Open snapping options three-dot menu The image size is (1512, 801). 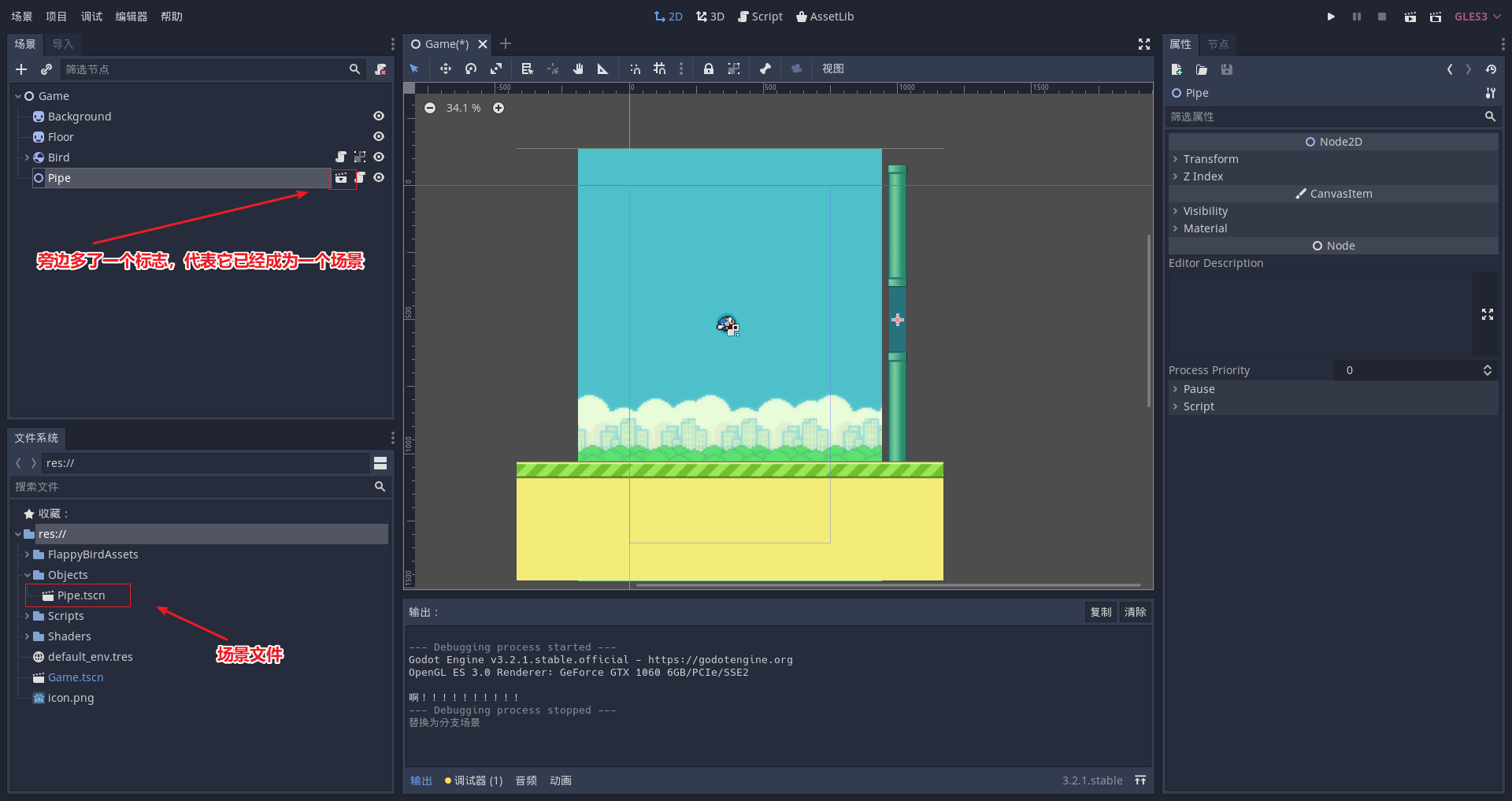681,69
